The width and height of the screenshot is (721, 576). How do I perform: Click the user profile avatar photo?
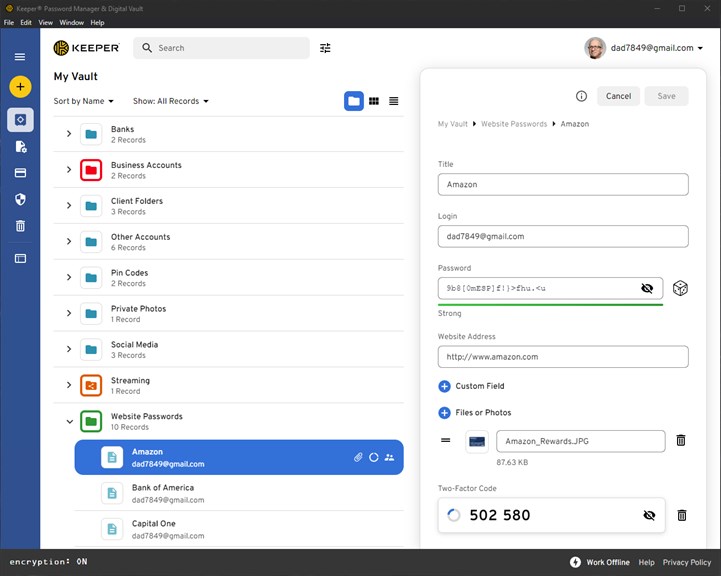pyautogui.click(x=595, y=48)
